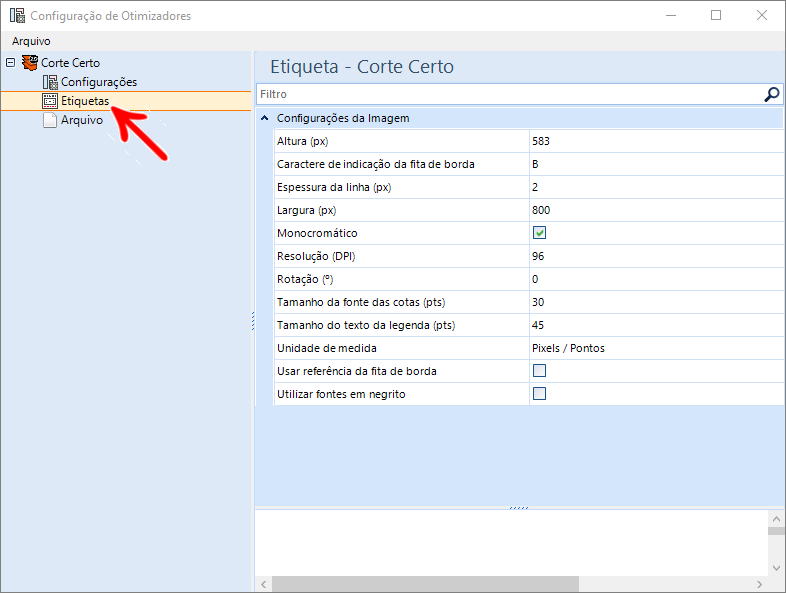The width and height of the screenshot is (786, 593).
Task: Click the description pane scroll down arrow
Action: tap(776, 568)
